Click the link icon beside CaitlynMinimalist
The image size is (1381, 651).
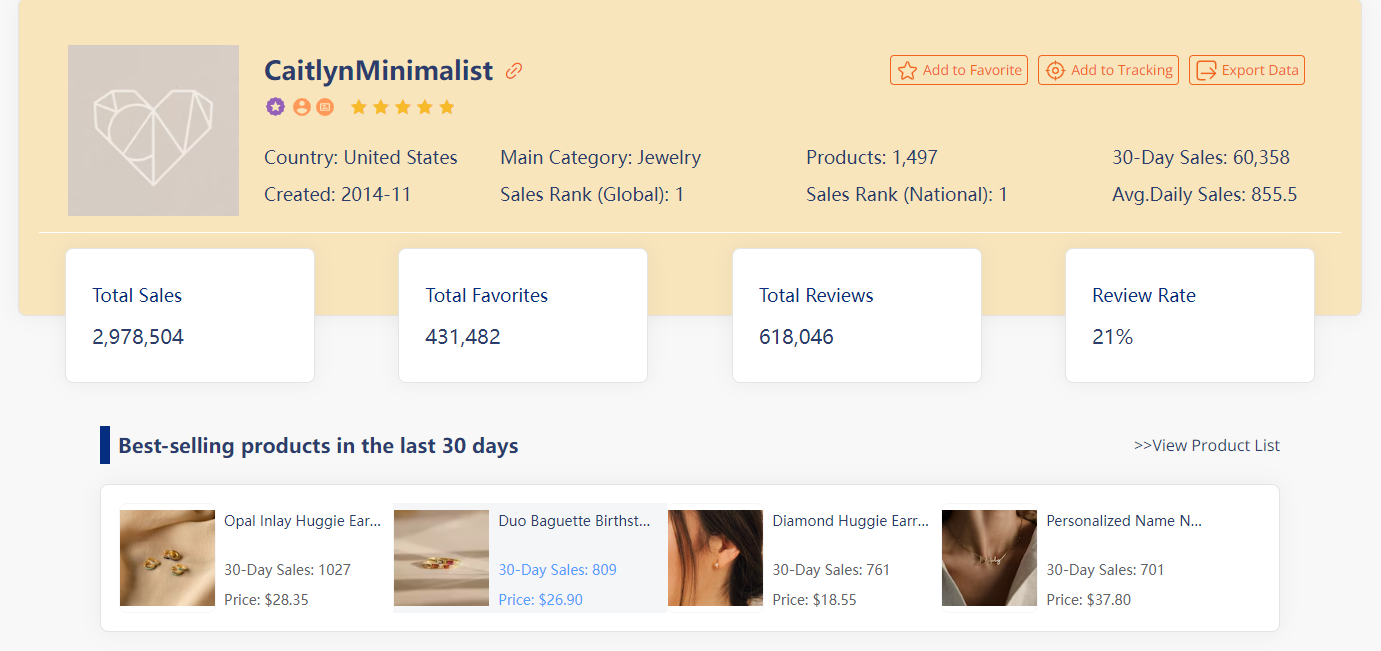pos(514,71)
